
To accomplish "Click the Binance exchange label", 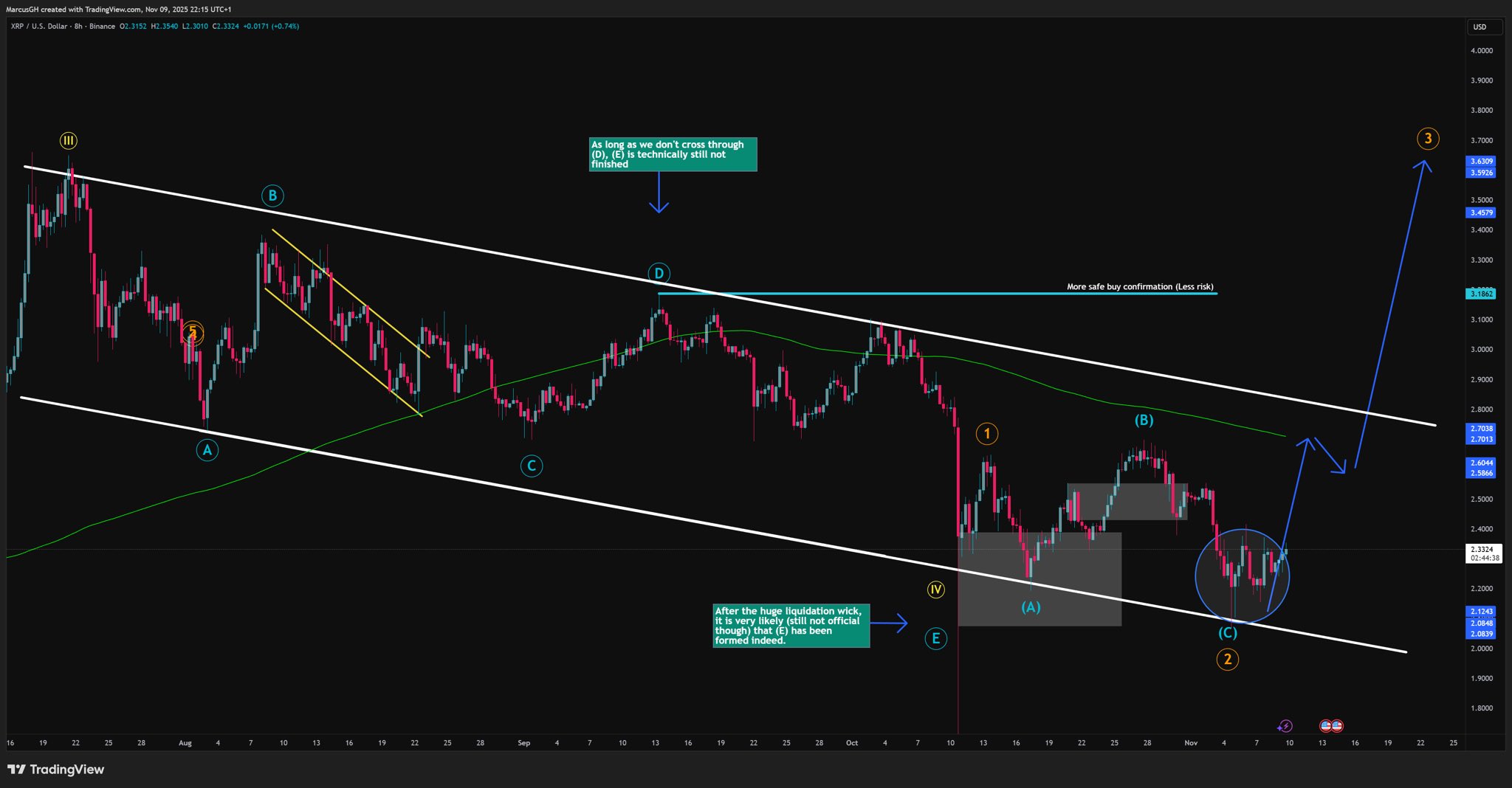I will pos(102,26).
